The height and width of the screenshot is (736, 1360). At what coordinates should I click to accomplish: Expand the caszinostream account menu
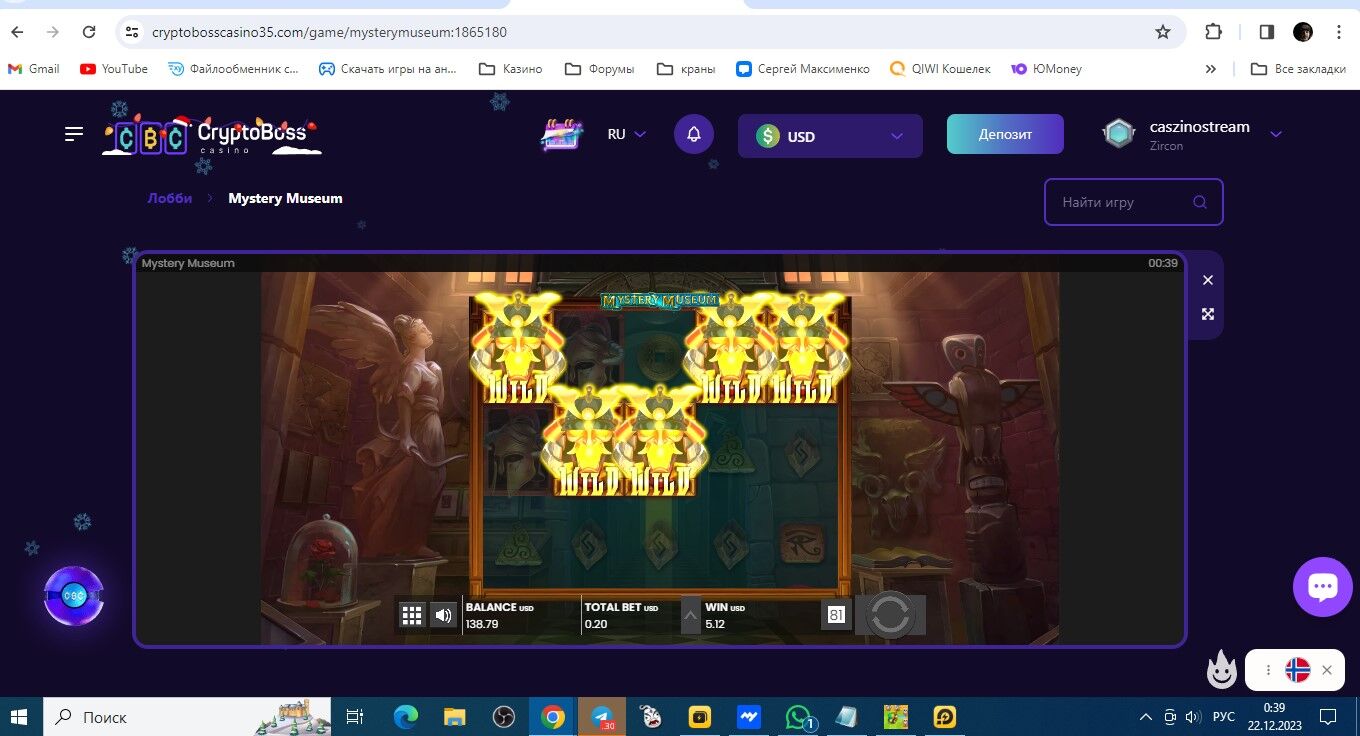tap(1275, 134)
